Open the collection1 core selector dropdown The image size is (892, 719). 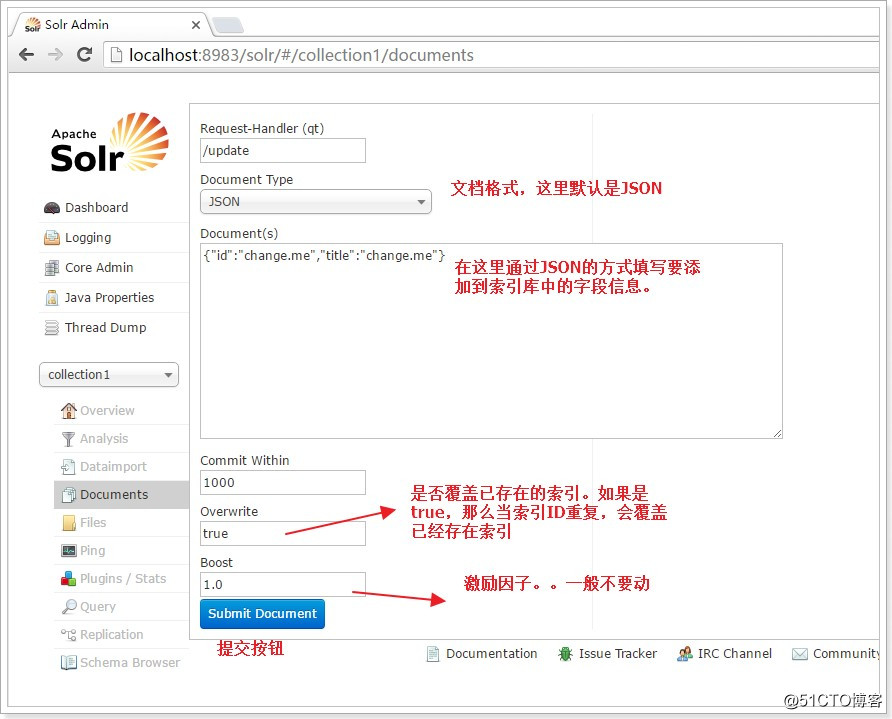(109, 375)
